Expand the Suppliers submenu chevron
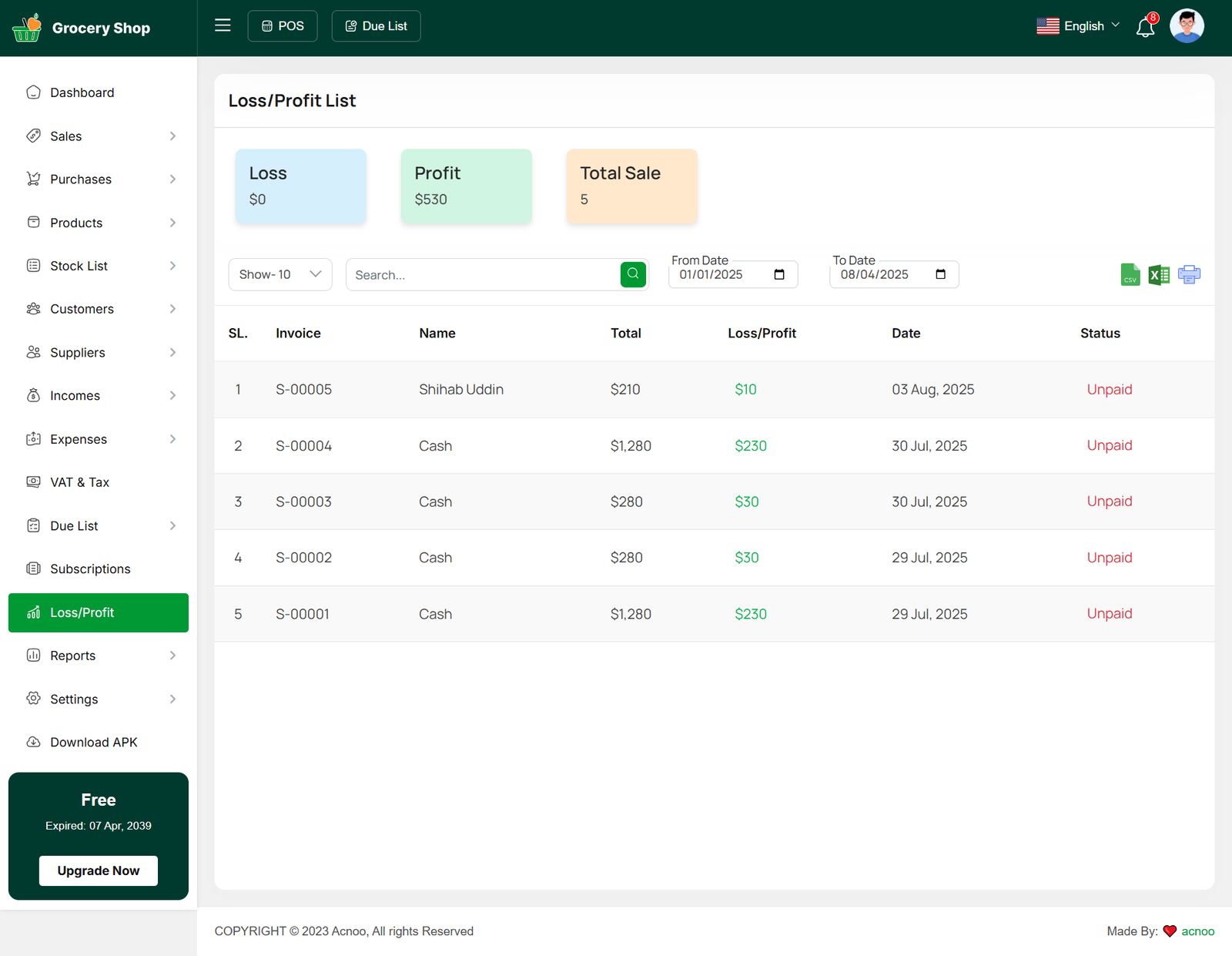This screenshot has width=1232, height=956. [172, 353]
